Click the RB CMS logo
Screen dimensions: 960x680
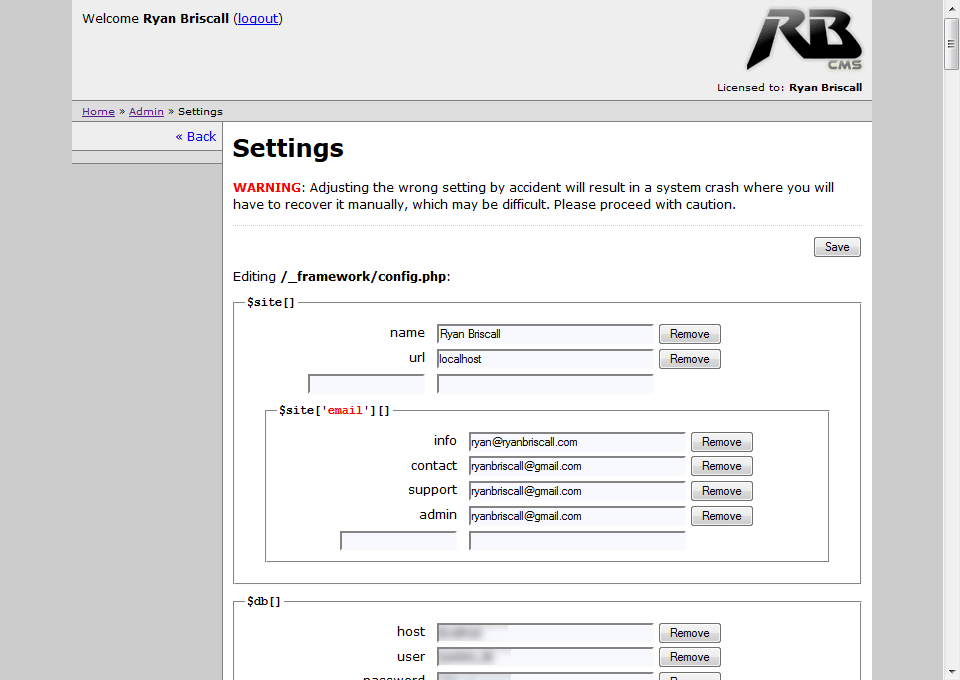pos(803,40)
